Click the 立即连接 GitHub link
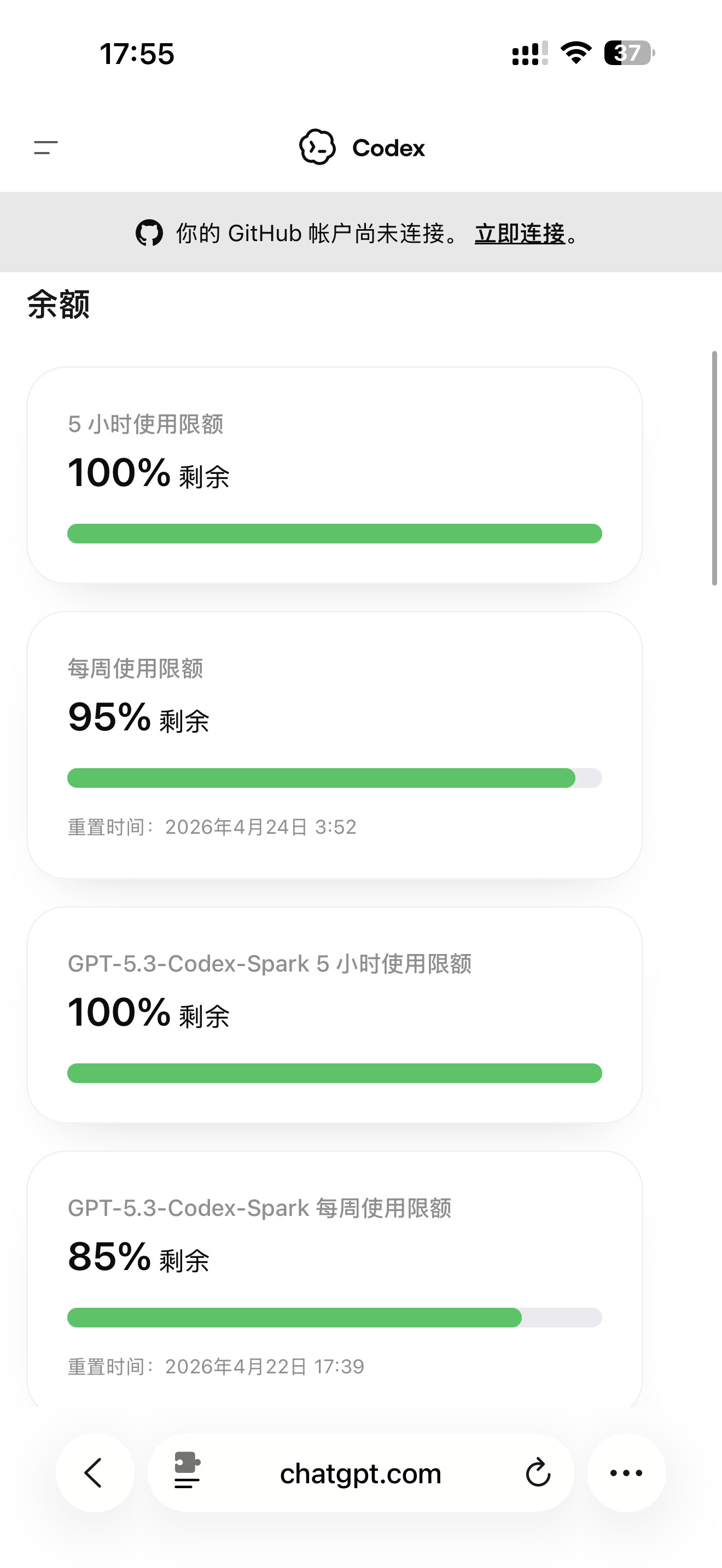This screenshot has height=1568, width=722. 520,234
